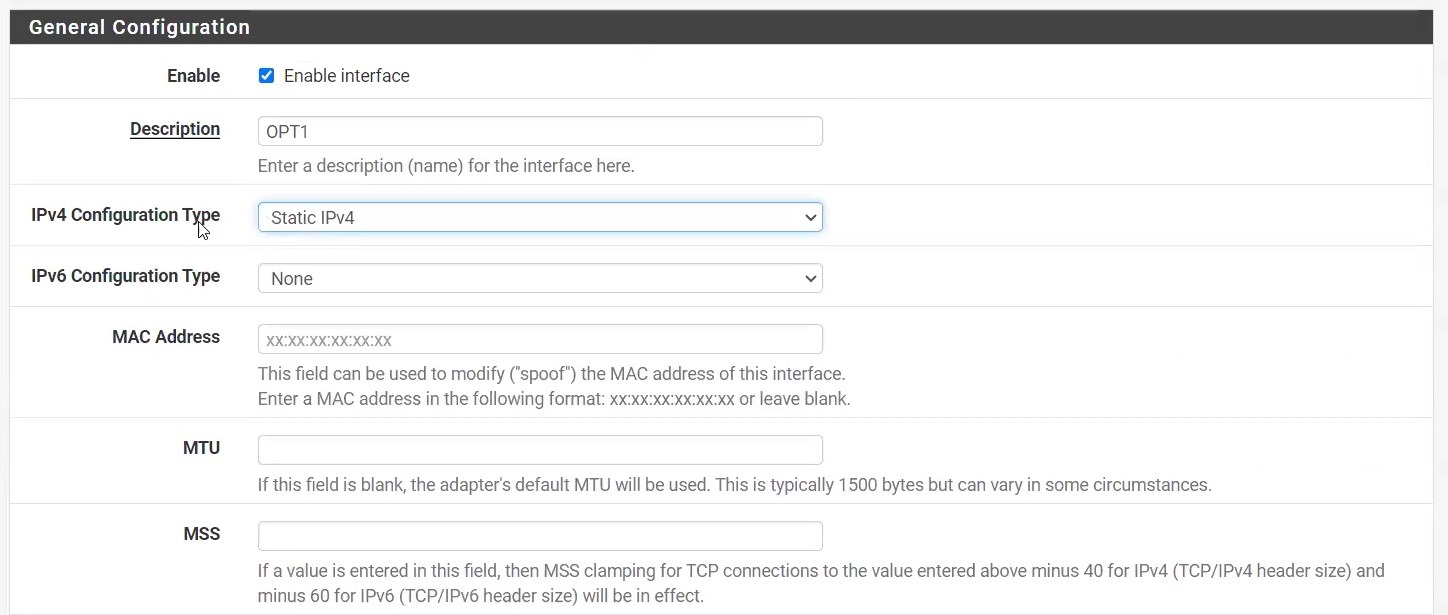1448x615 pixels.
Task: Click the MAC spoof help text line
Action: point(552,374)
